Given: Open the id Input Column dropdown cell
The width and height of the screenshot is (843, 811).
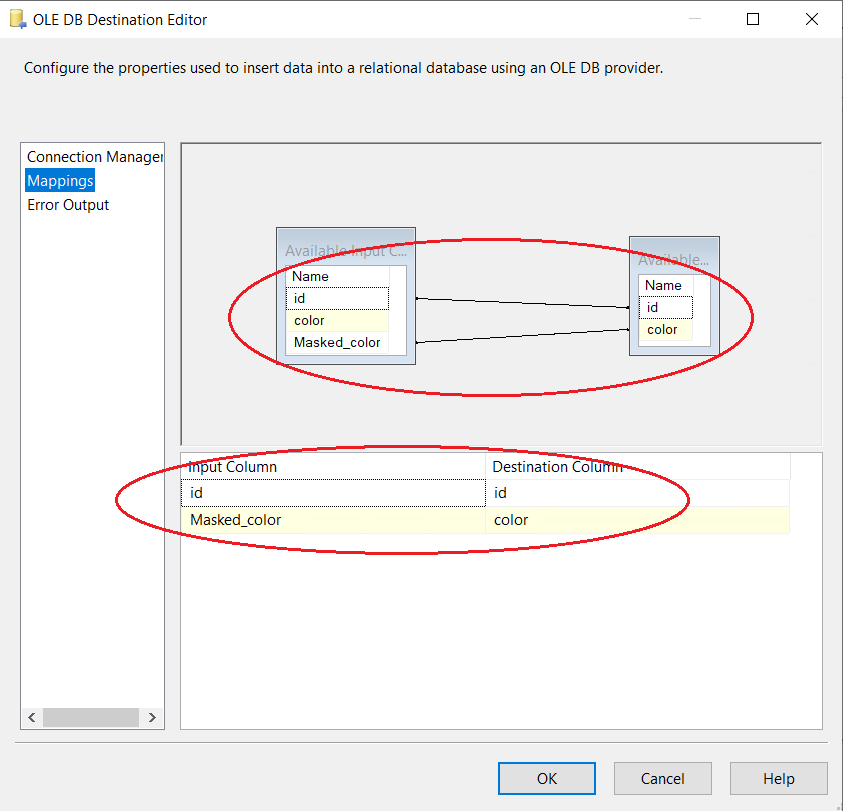Looking at the screenshot, I should [333, 493].
